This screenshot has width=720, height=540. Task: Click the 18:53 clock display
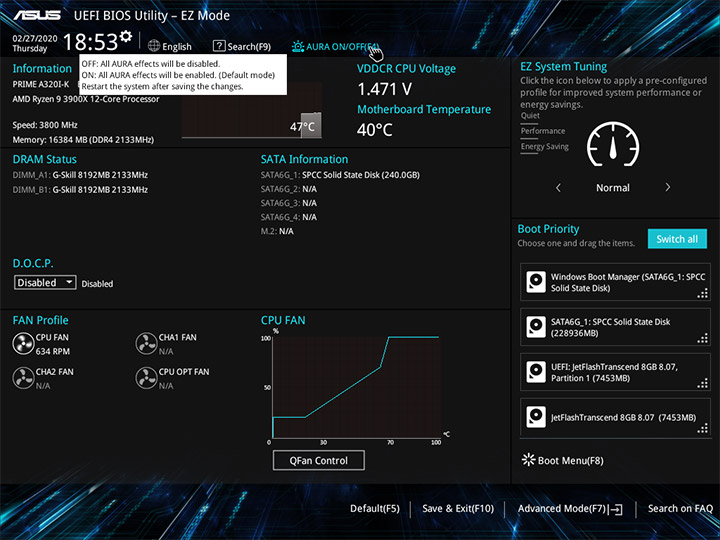click(x=90, y=42)
